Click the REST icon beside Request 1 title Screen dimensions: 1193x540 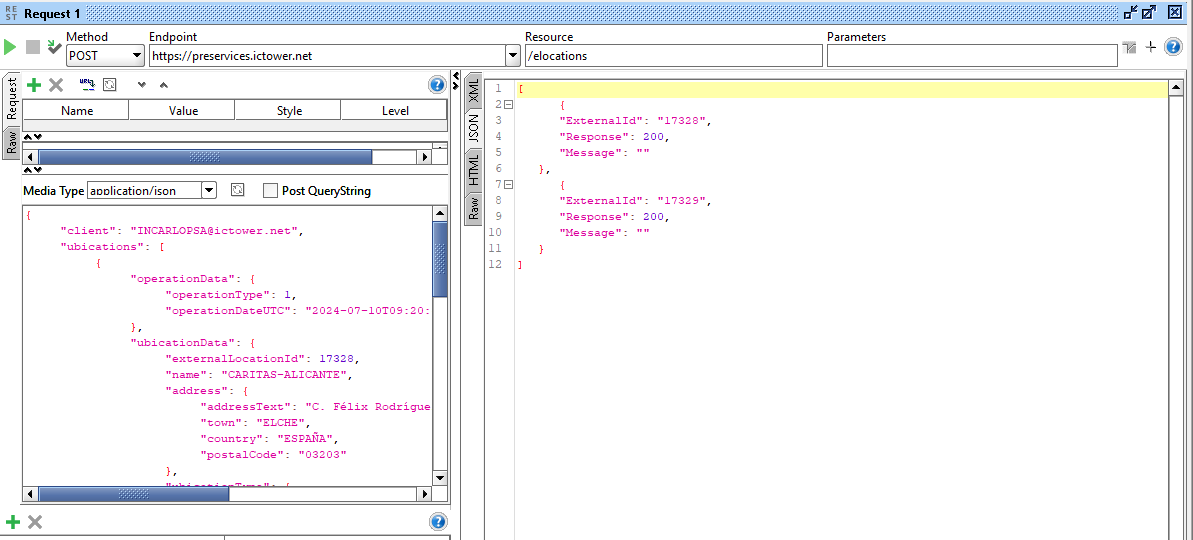click(x=10, y=12)
